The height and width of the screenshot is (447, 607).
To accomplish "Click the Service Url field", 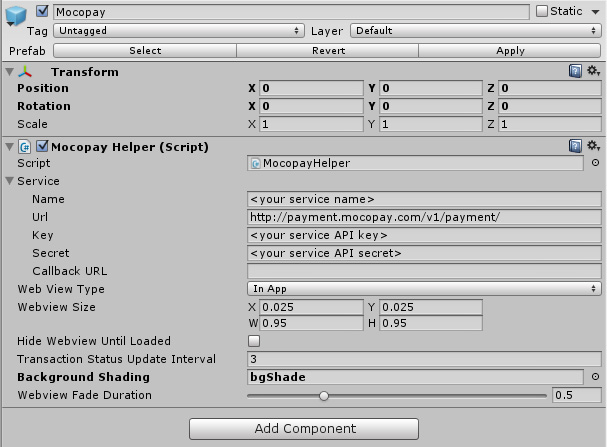I will [424, 217].
